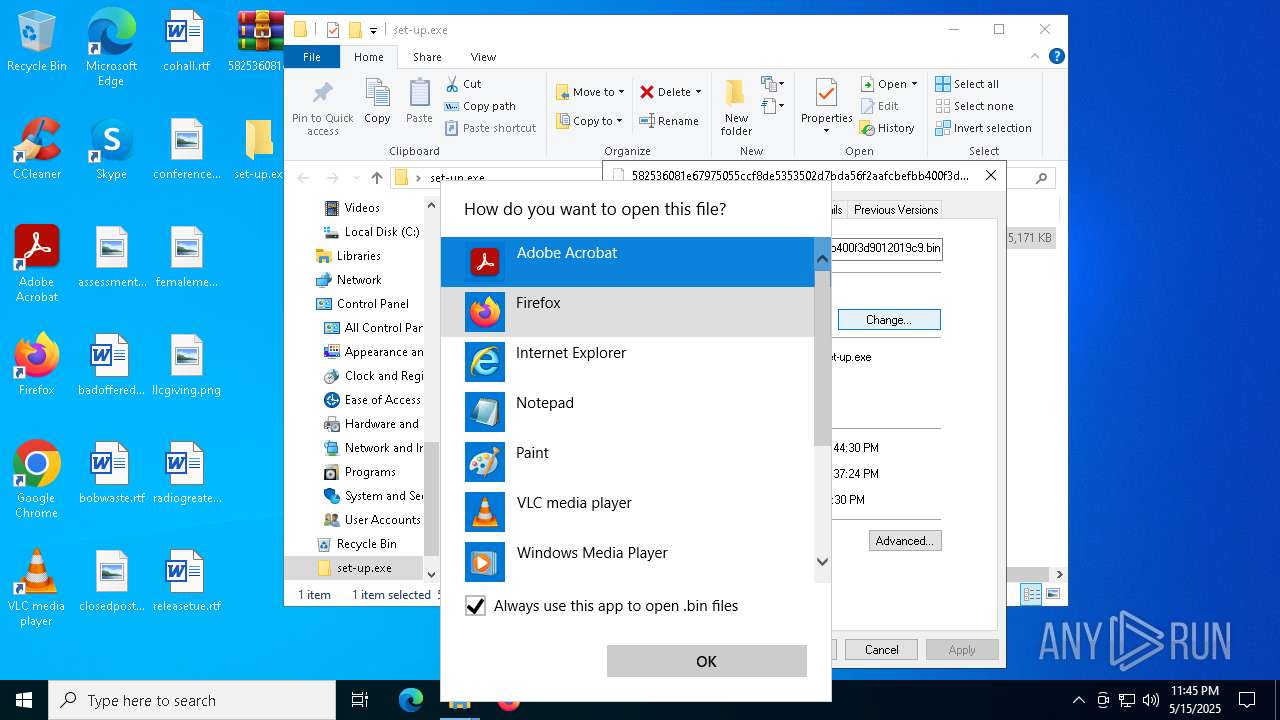1280x720 pixels.
Task: Click Invert selection in the ribbon
Action: pos(984,128)
